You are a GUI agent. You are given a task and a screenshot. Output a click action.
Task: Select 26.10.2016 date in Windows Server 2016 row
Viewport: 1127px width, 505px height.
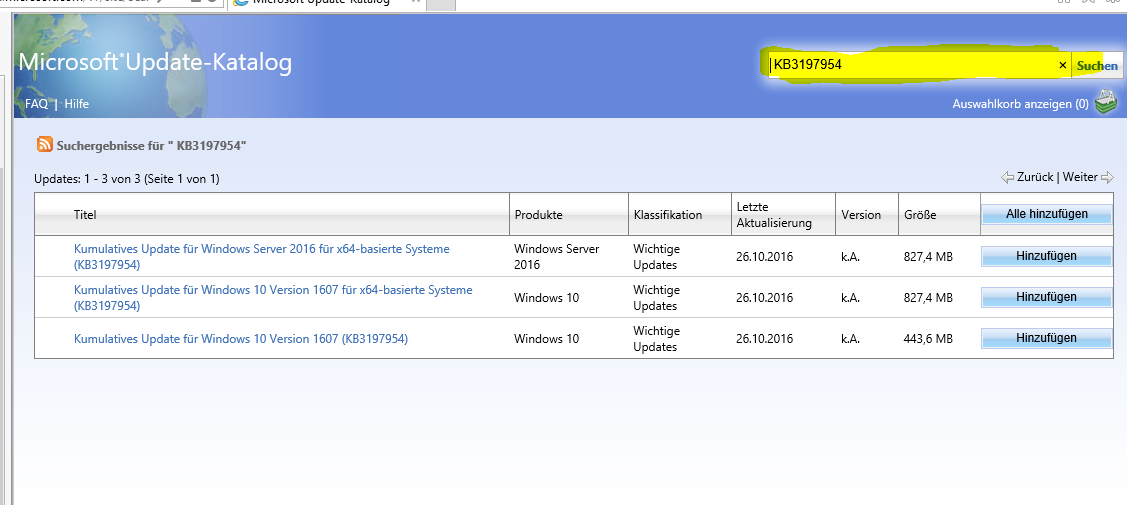[x=764, y=256]
